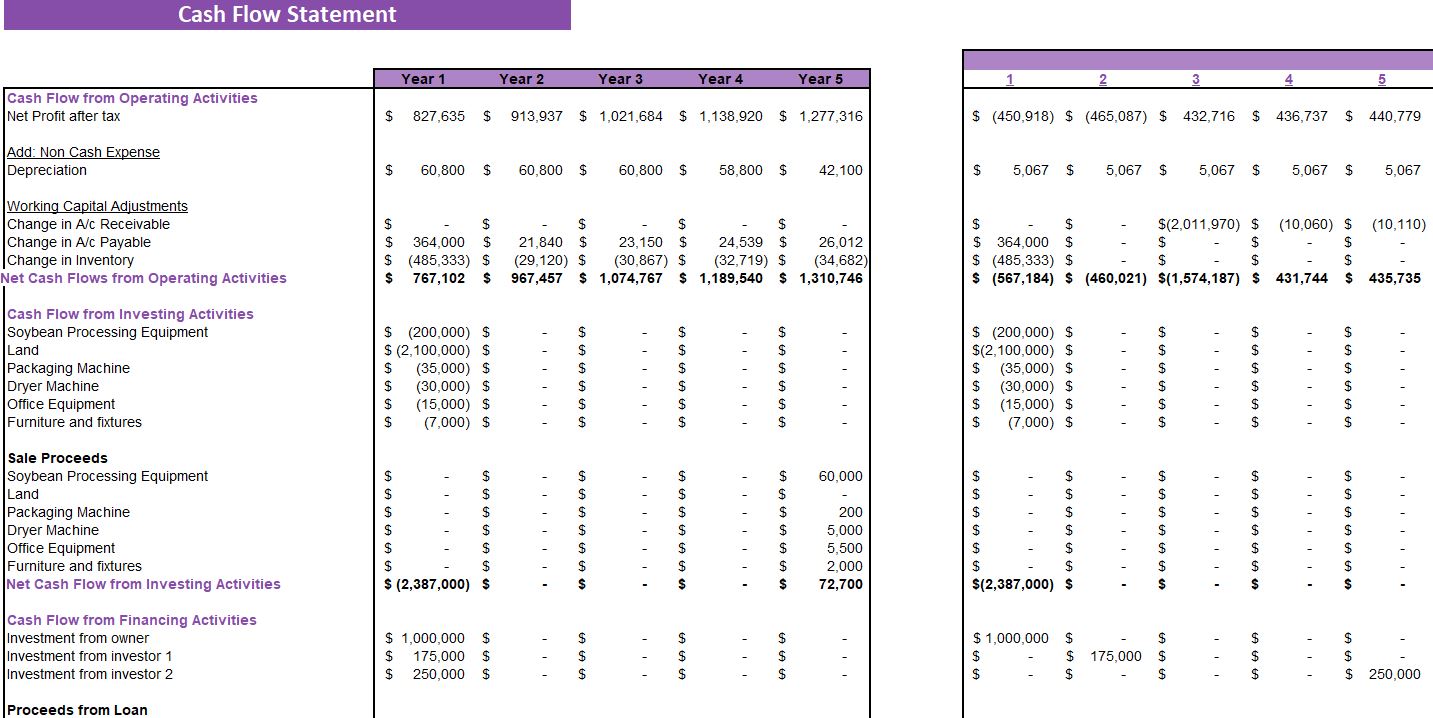Select the Year 4 column header
This screenshot has width=1433, height=718.
coord(719,79)
